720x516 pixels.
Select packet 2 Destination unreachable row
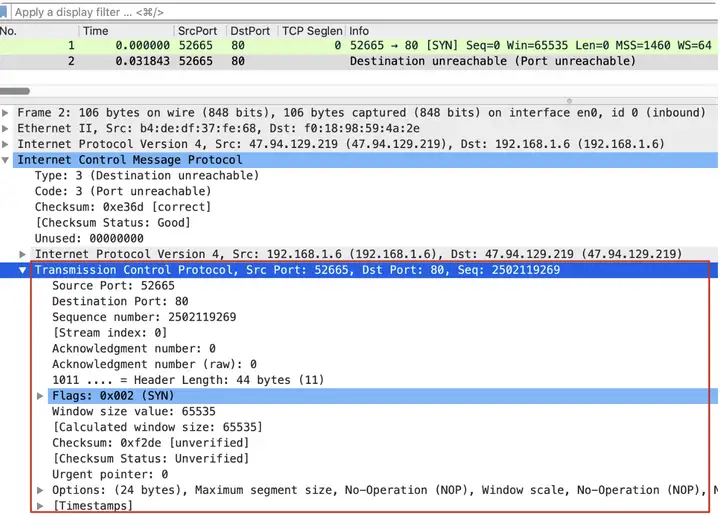[x=359, y=61]
